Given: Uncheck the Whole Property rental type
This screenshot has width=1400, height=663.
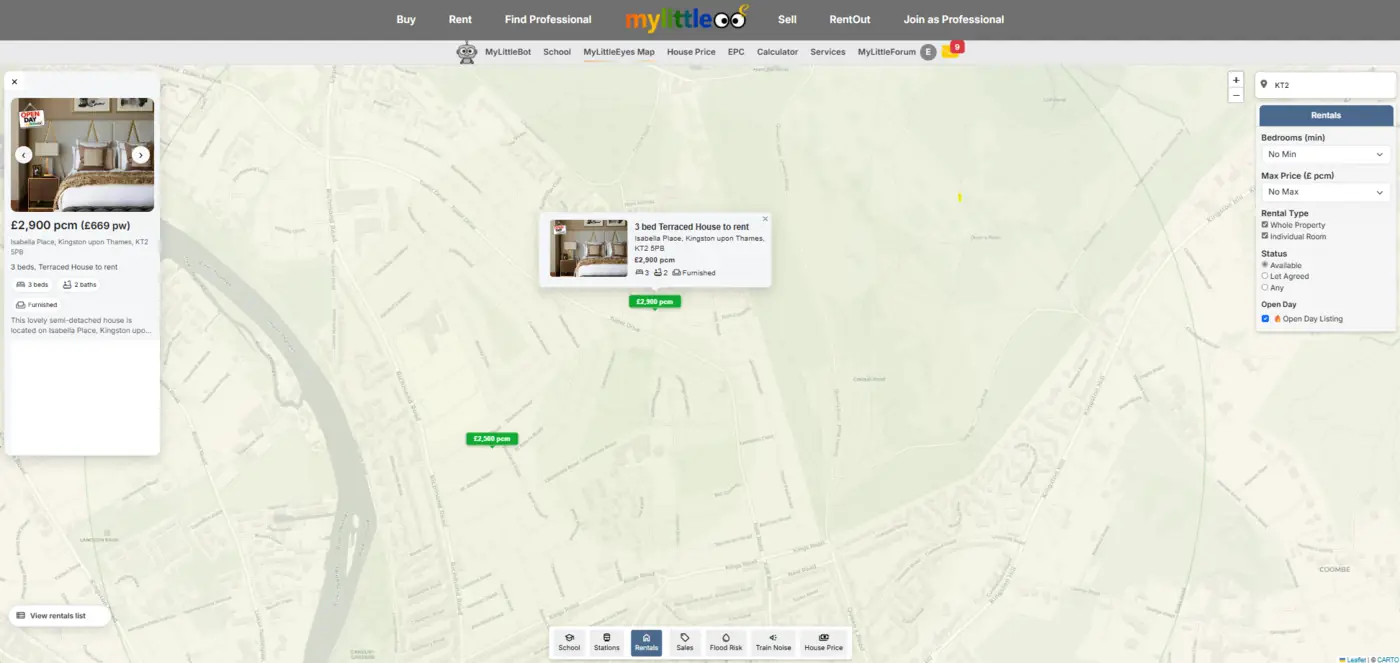Looking at the screenshot, I should click(1265, 224).
